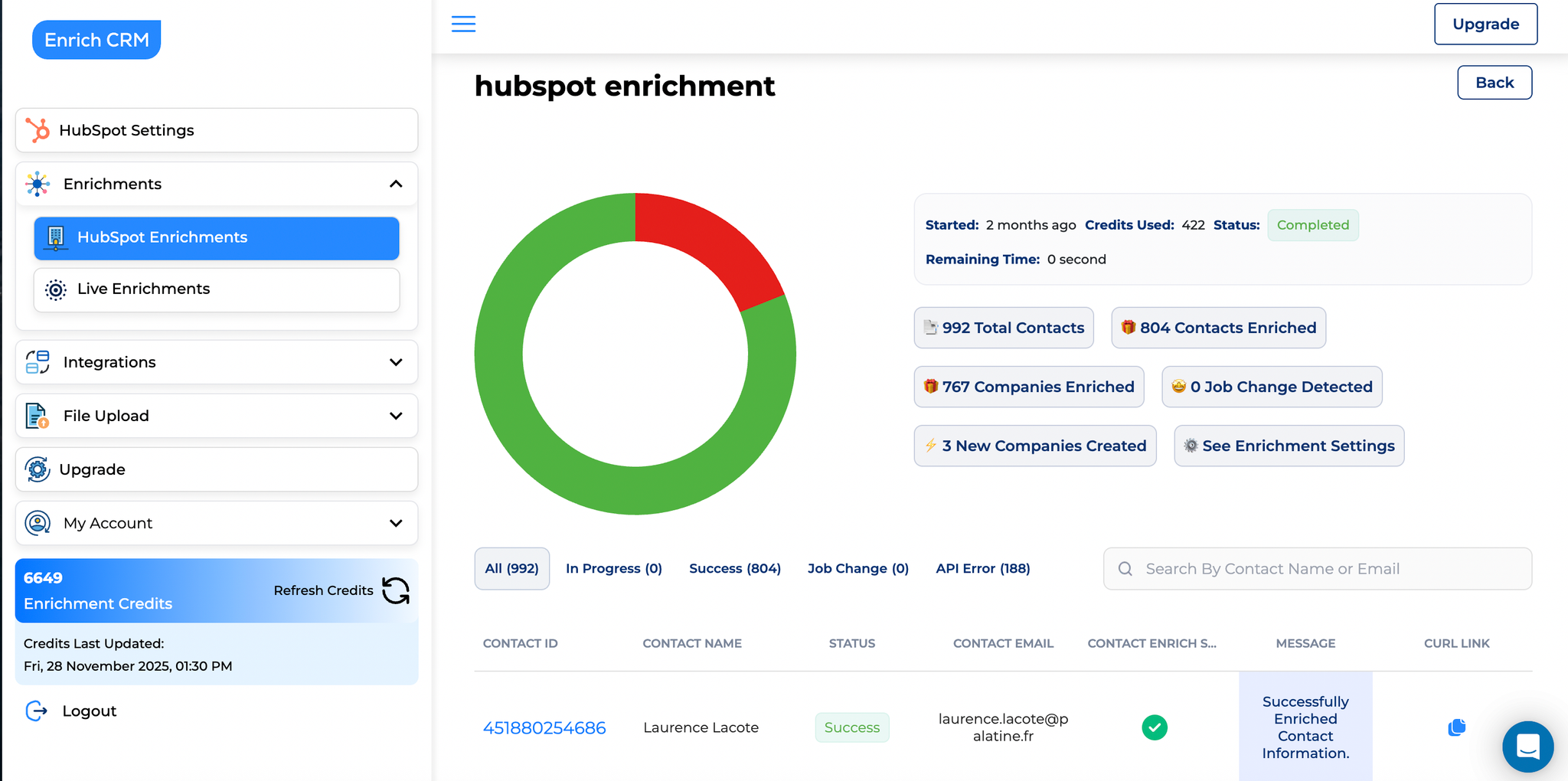Collapse the Enrichments section chevron
The width and height of the screenshot is (1568, 781).
pos(396,184)
